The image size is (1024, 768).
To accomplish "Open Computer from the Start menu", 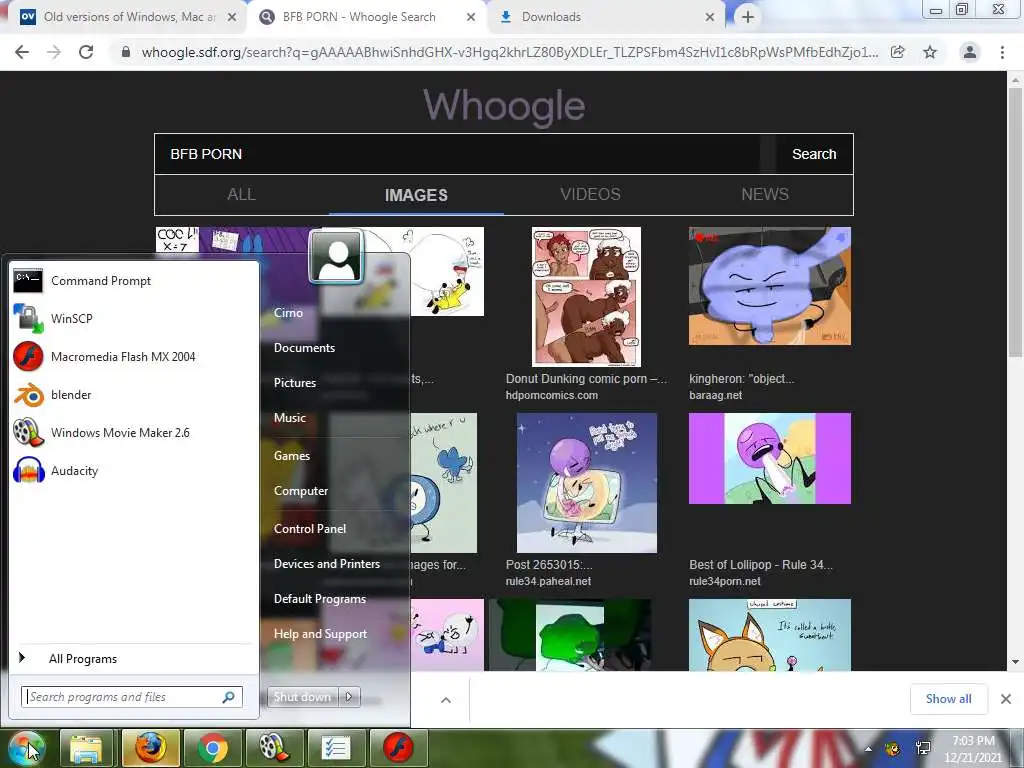I will (300, 491).
